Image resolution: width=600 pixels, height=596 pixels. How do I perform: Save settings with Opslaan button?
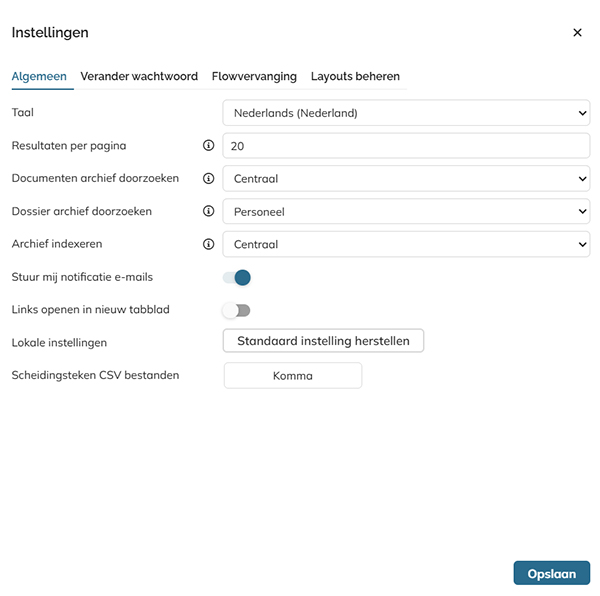tap(552, 573)
